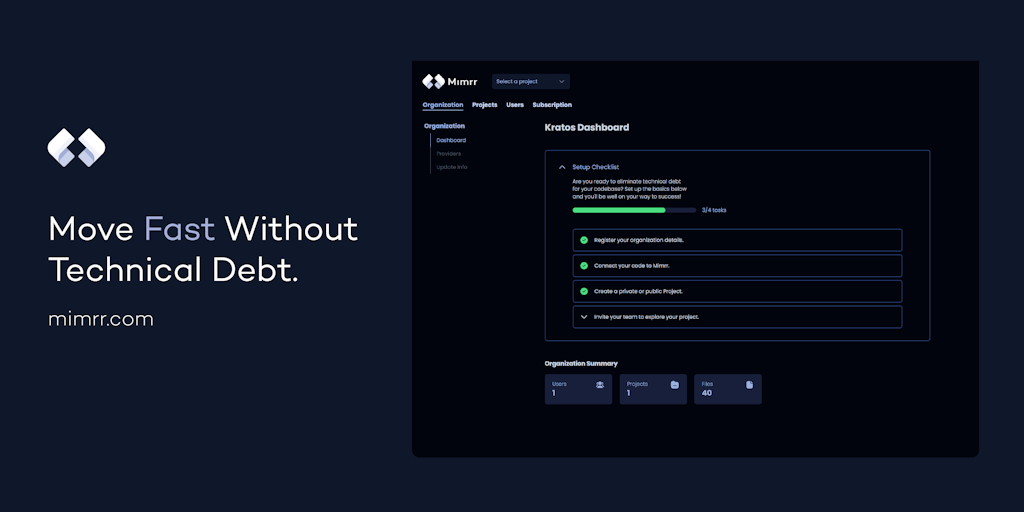Image resolution: width=1024 pixels, height=512 pixels.
Task: Select the Organization sidebar heading
Action: (x=444, y=126)
